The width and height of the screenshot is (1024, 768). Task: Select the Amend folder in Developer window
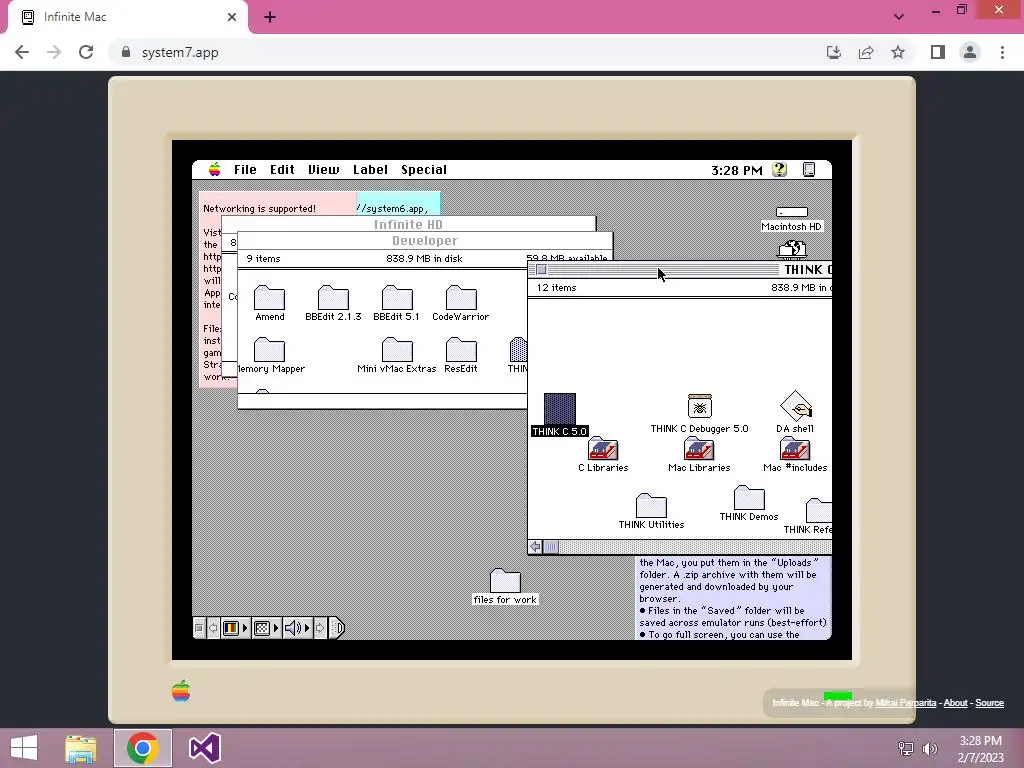[270, 298]
